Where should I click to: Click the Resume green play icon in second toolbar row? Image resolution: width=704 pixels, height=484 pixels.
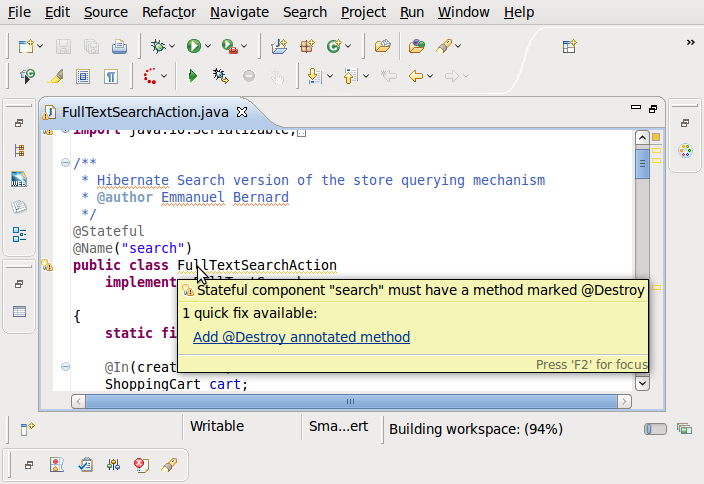click(x=193, y=76)
